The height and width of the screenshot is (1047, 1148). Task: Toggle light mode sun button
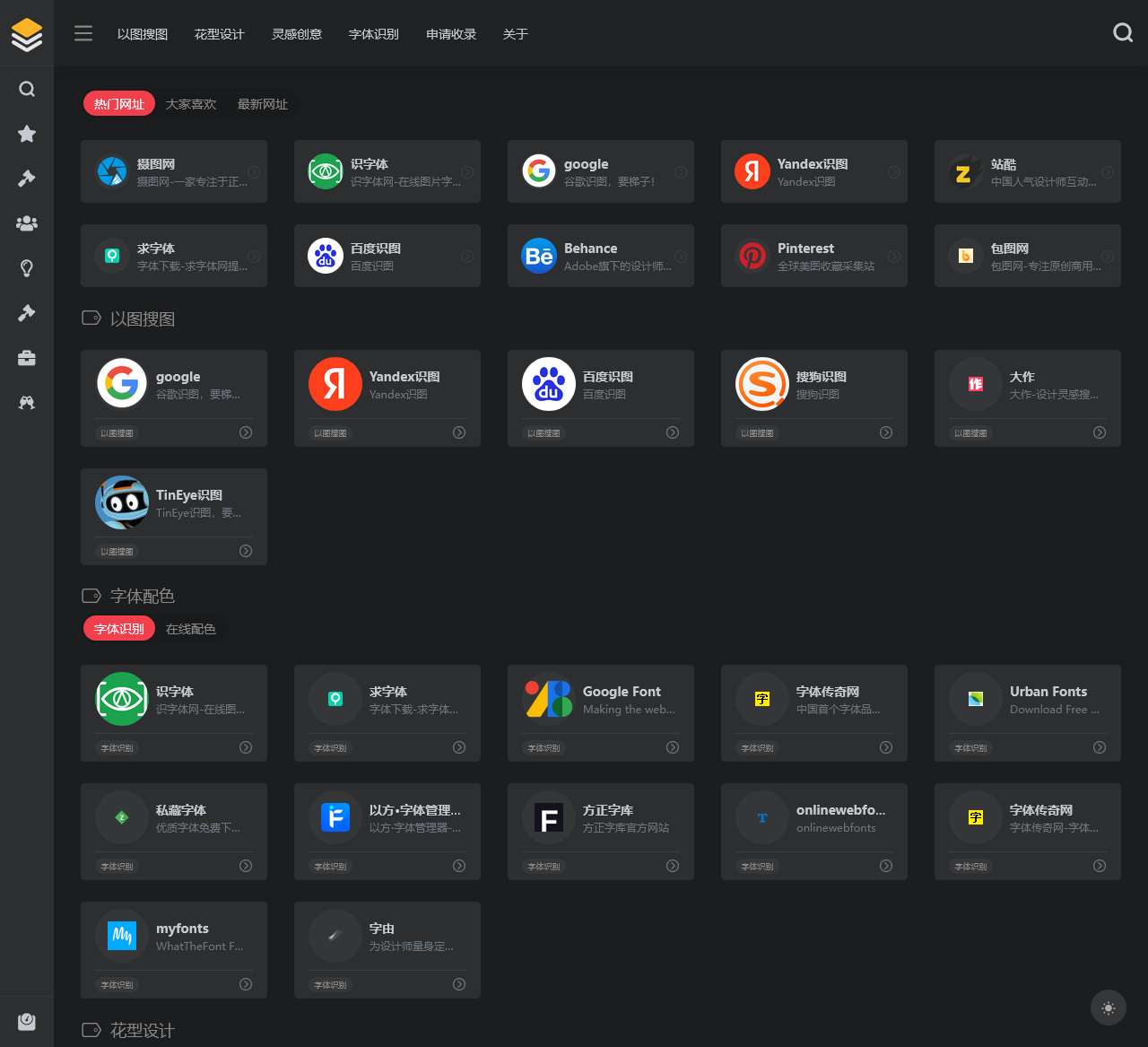pos(1109,1008)
